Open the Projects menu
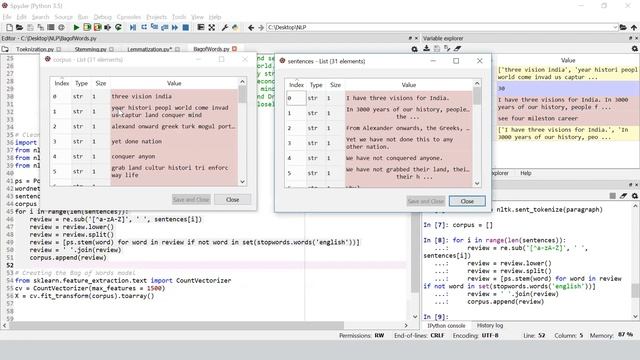This screenshot has width=640, height=360. (156, 17)
